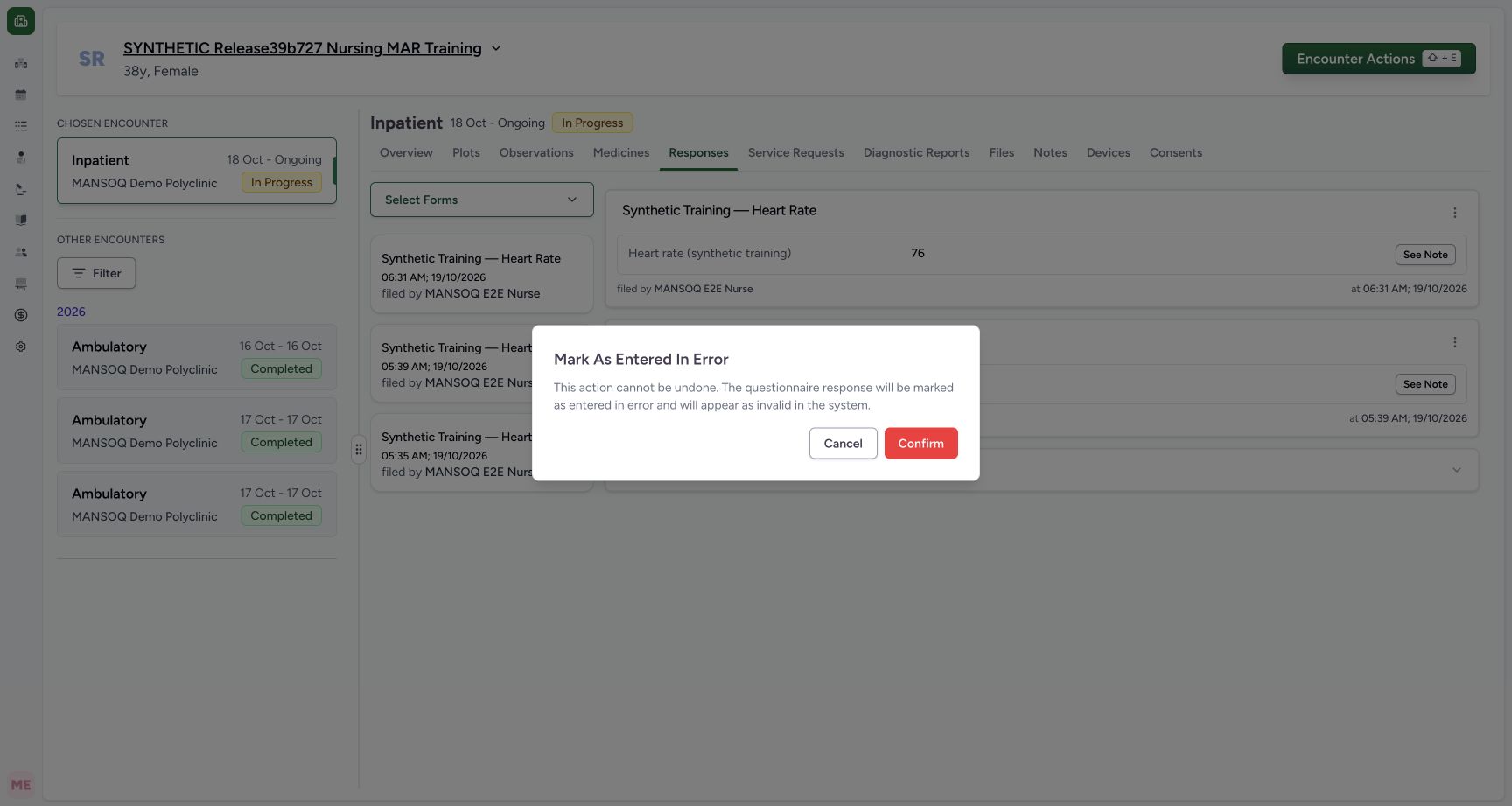Open the people group icon in sidebar

(21, 252)
